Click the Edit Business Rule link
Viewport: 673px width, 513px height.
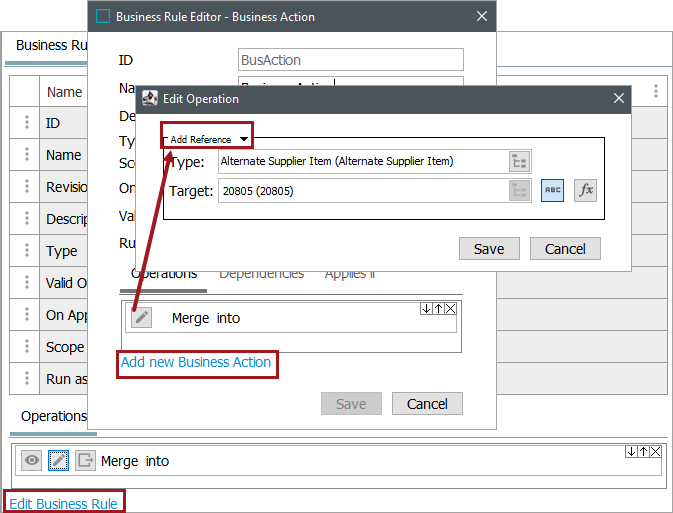pos(64,503)
